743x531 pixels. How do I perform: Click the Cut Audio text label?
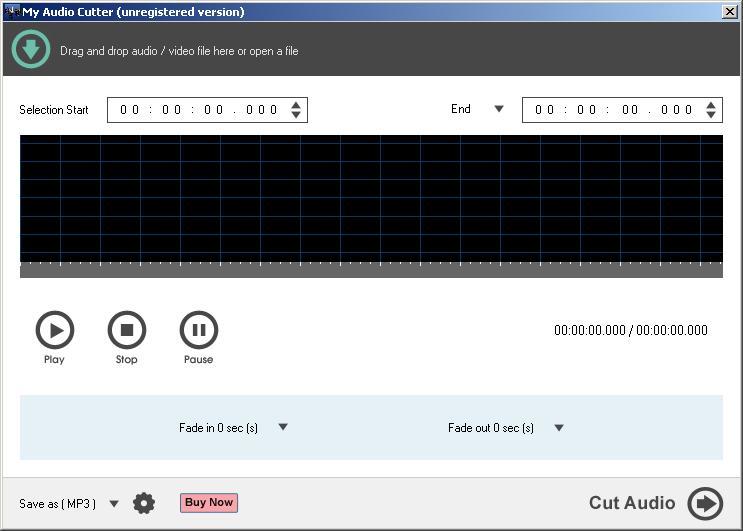pyautogui.click(x=632, y=503)
